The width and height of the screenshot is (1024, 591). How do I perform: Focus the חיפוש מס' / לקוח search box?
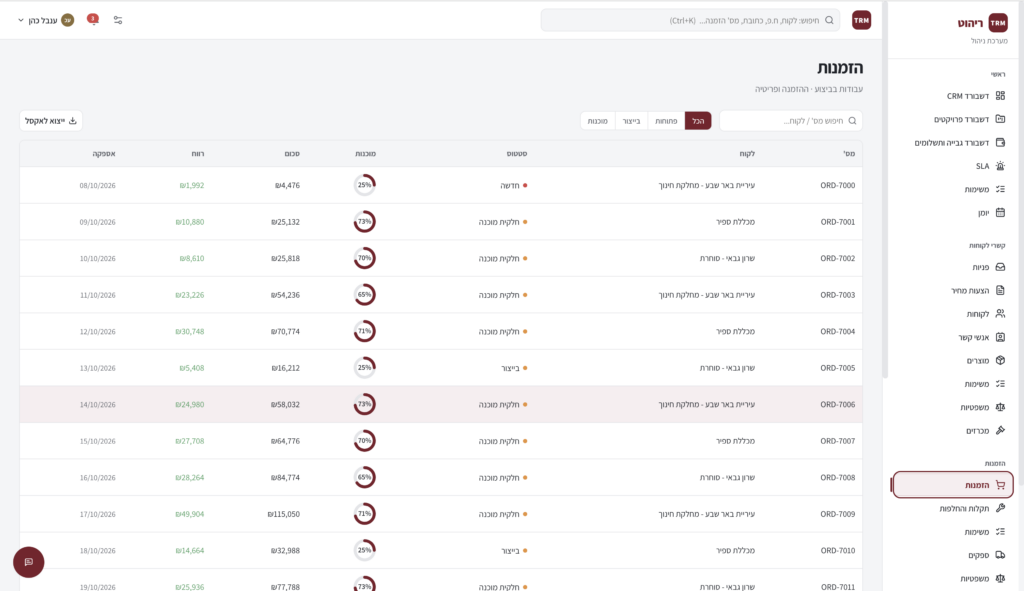[791, 121]
